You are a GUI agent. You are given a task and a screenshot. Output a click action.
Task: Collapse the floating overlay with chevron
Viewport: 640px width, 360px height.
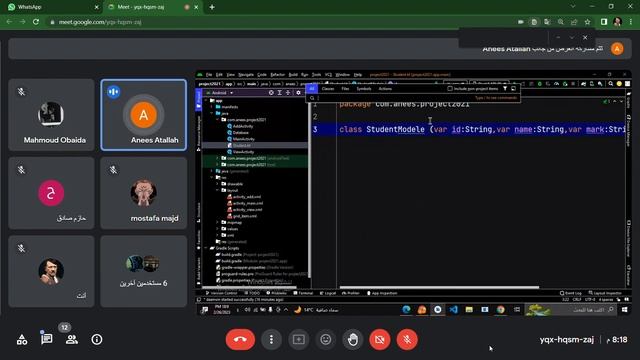[571, 37]
